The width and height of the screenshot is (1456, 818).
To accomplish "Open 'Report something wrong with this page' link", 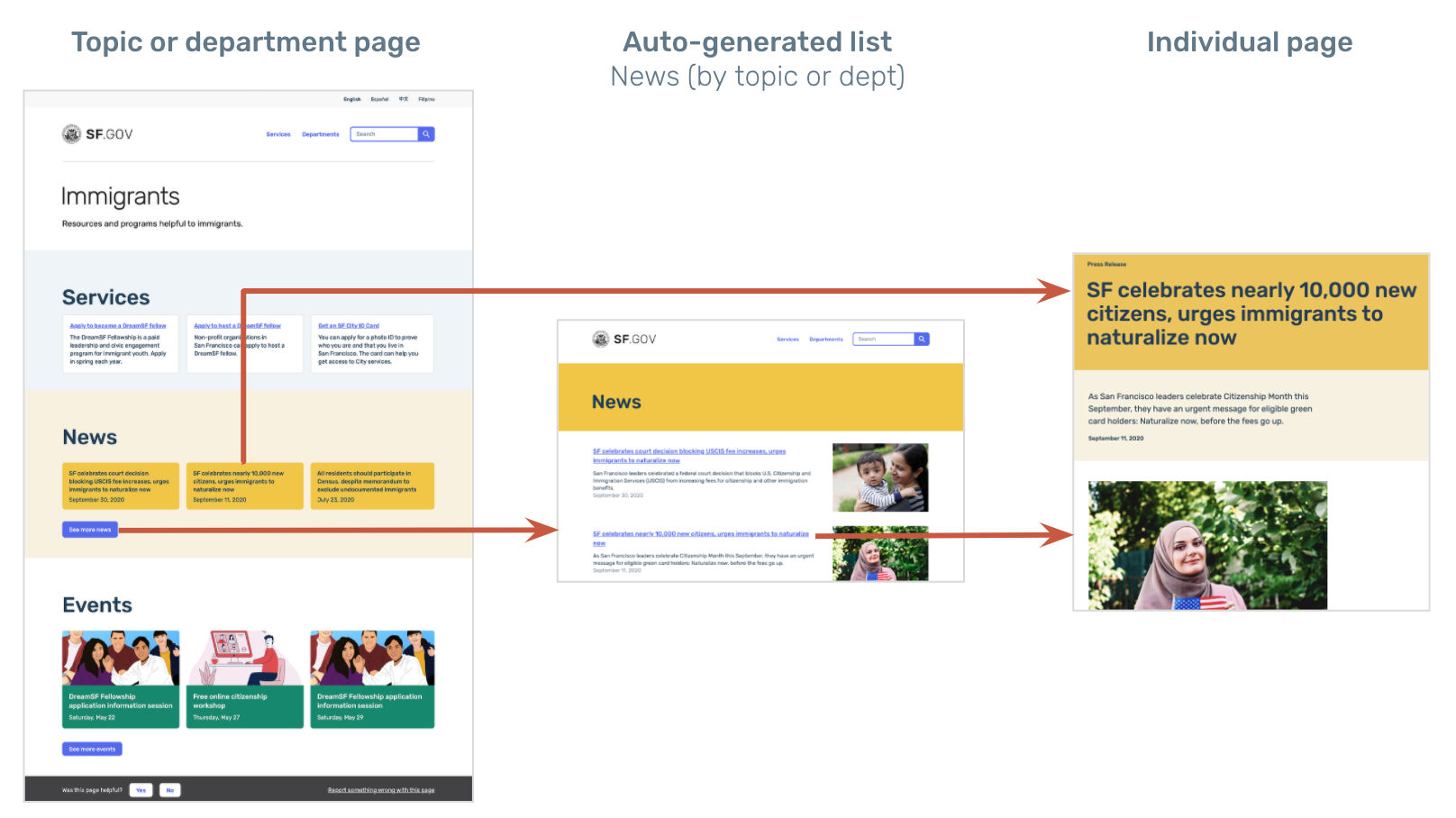I will tap(380, 790).
